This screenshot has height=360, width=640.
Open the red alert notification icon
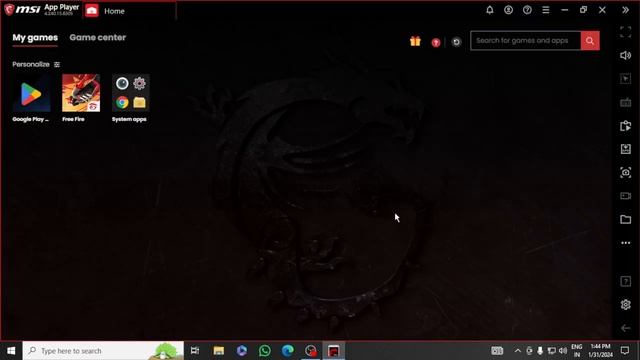point(436,42)
